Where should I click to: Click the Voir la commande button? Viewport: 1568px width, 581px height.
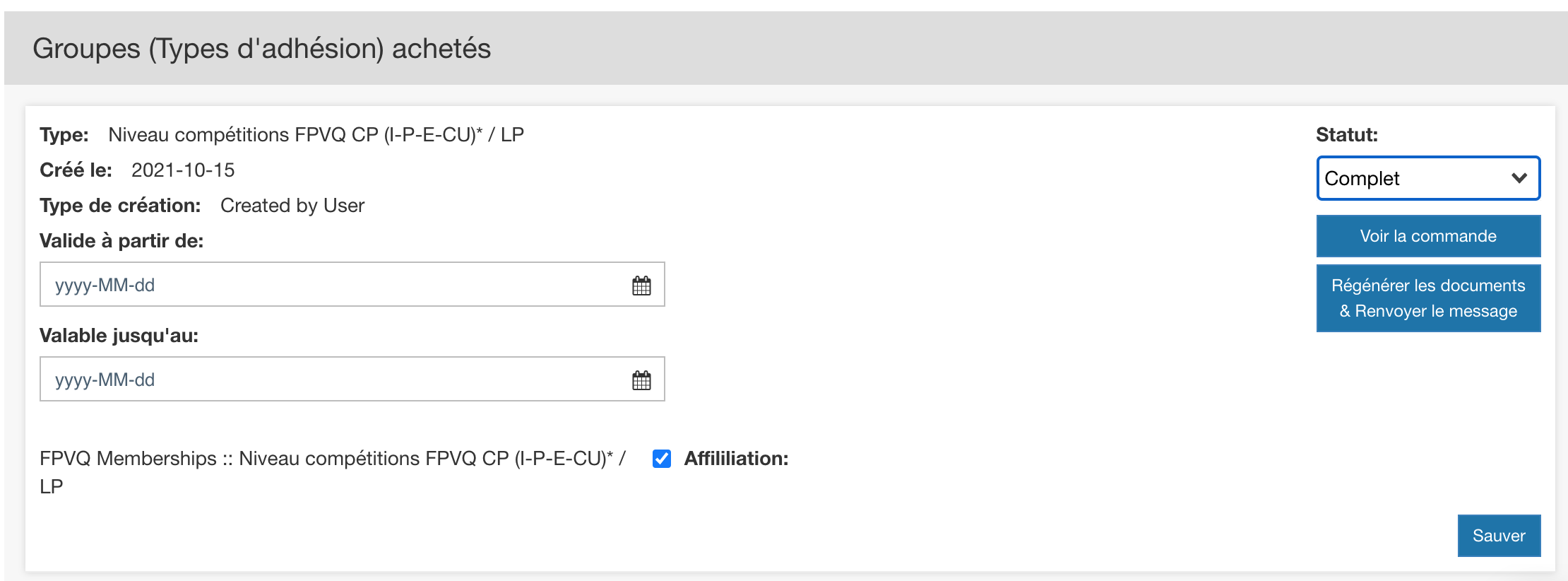(x=1428, y=236)
